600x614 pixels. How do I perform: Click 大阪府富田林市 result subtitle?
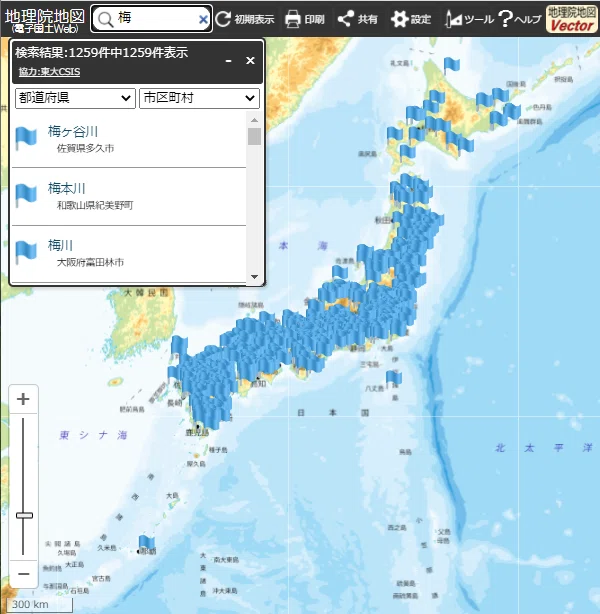90,262
